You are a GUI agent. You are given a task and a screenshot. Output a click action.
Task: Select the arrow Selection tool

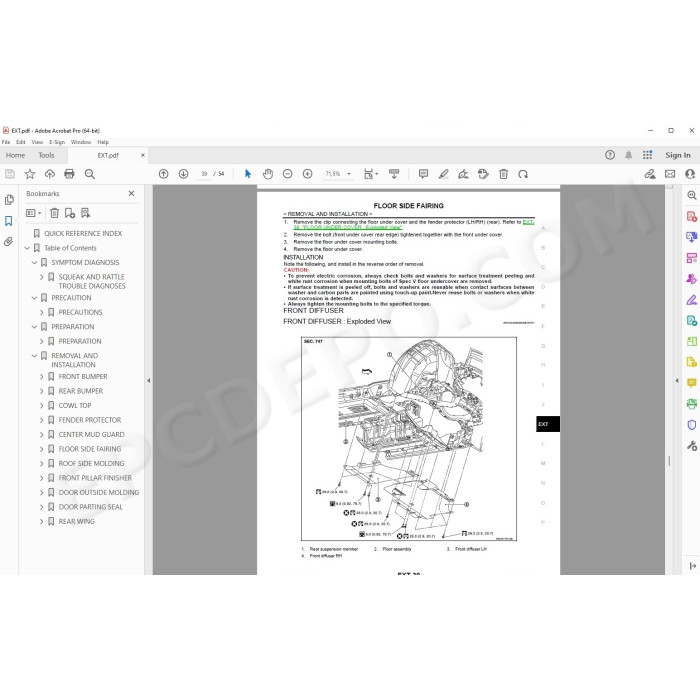click(x=248, y=174)
